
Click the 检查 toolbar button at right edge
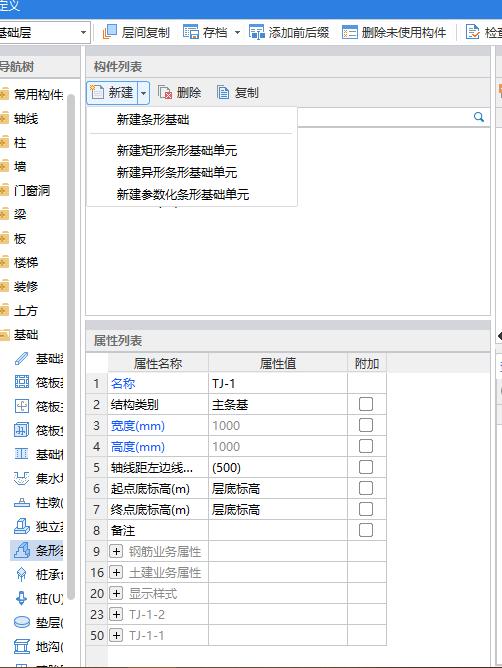click(x=484, y=32)
